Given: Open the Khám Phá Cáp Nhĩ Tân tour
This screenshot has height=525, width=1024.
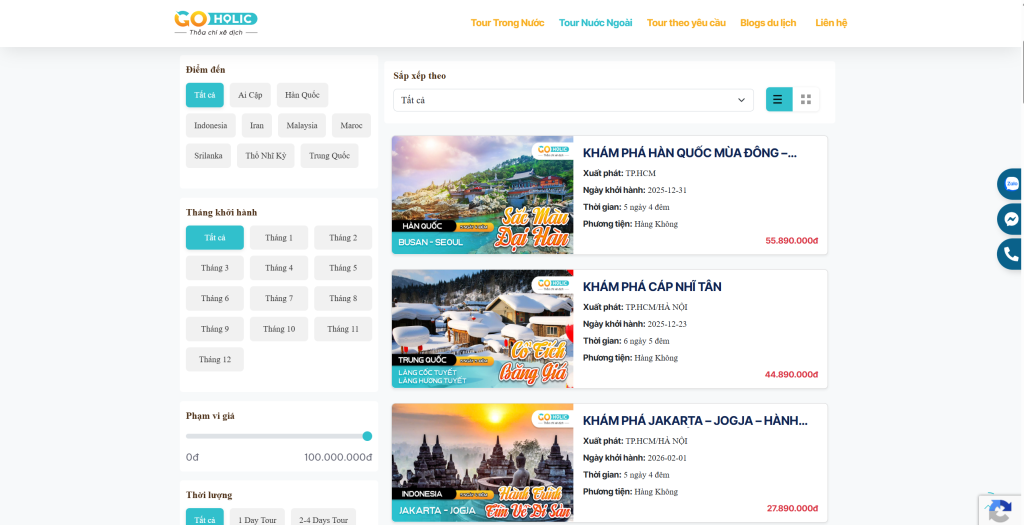Looking at the screenshot, I should 651,287.
